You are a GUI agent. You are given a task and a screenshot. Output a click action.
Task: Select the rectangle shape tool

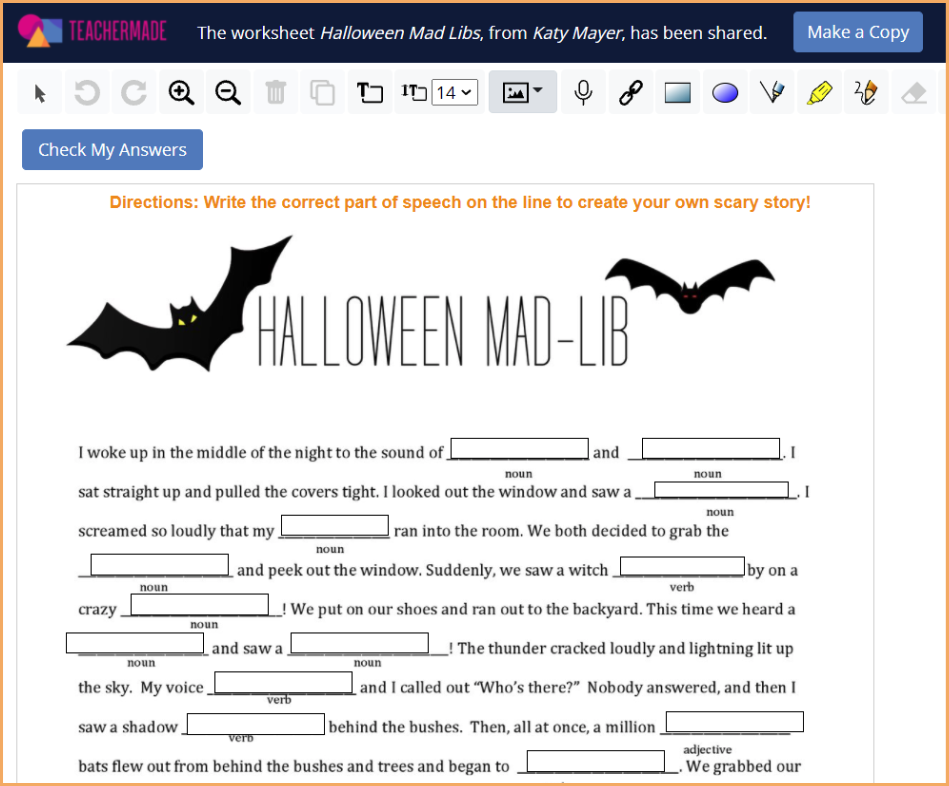tap(677, 92)
